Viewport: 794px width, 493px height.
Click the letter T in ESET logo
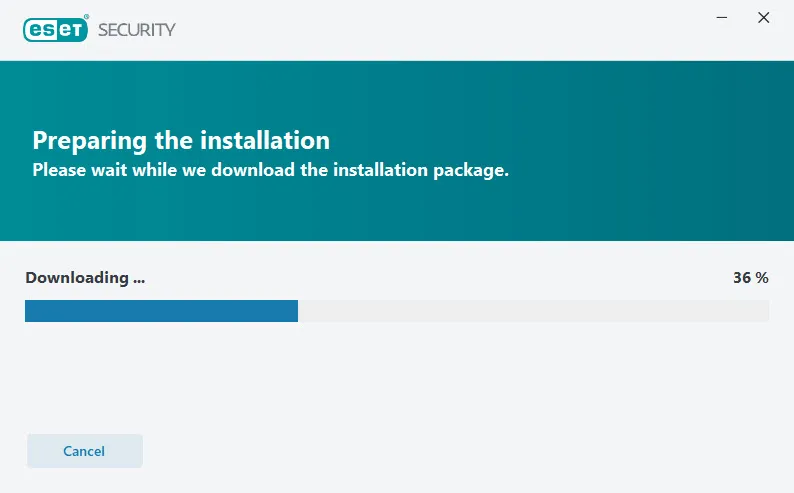pos(75,30)
